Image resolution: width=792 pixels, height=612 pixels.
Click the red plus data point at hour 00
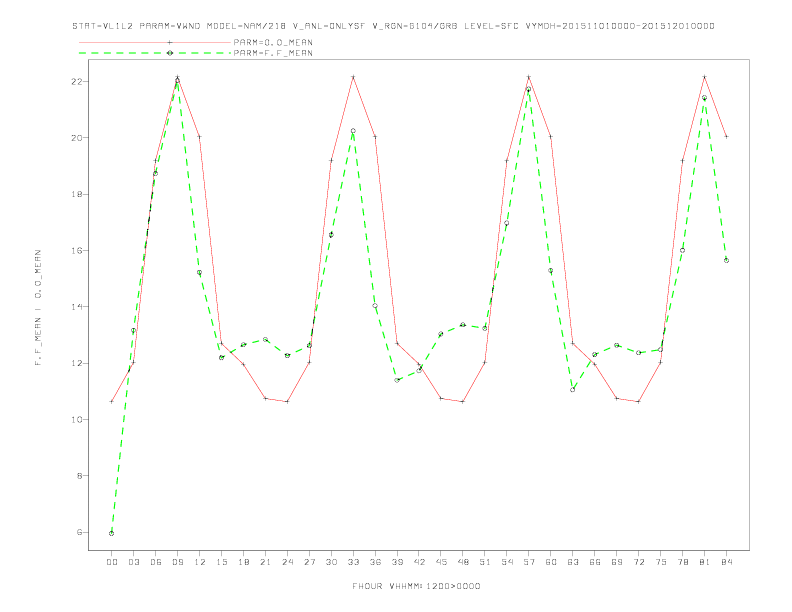(x=112, y=401)
